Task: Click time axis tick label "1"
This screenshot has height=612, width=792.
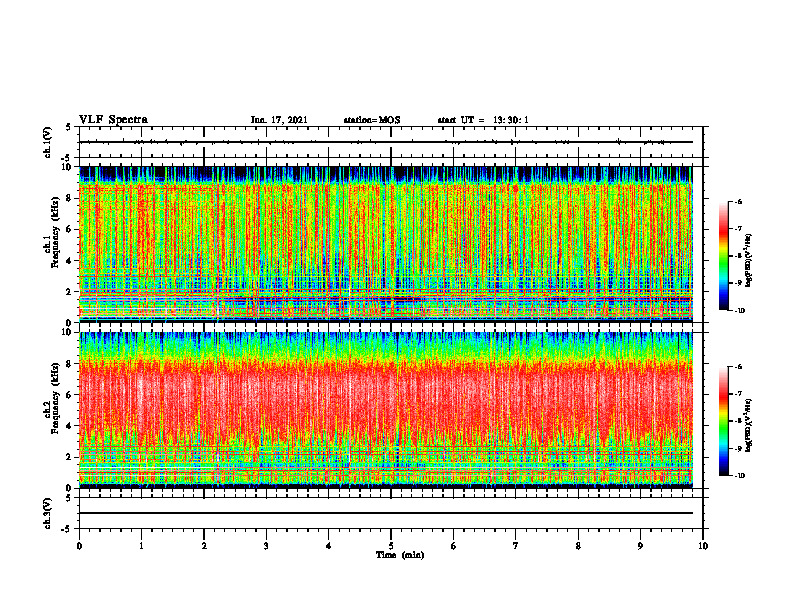Action: point(141,546)
